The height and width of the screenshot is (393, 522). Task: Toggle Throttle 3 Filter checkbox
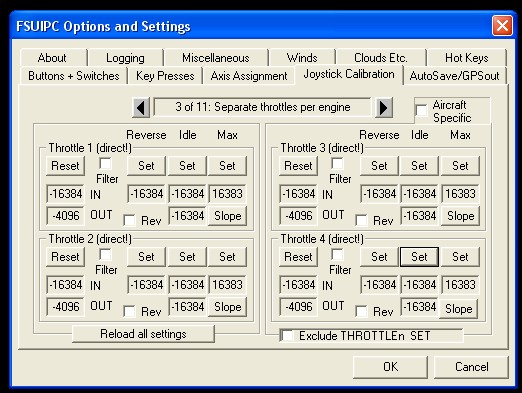coord(337,163)
